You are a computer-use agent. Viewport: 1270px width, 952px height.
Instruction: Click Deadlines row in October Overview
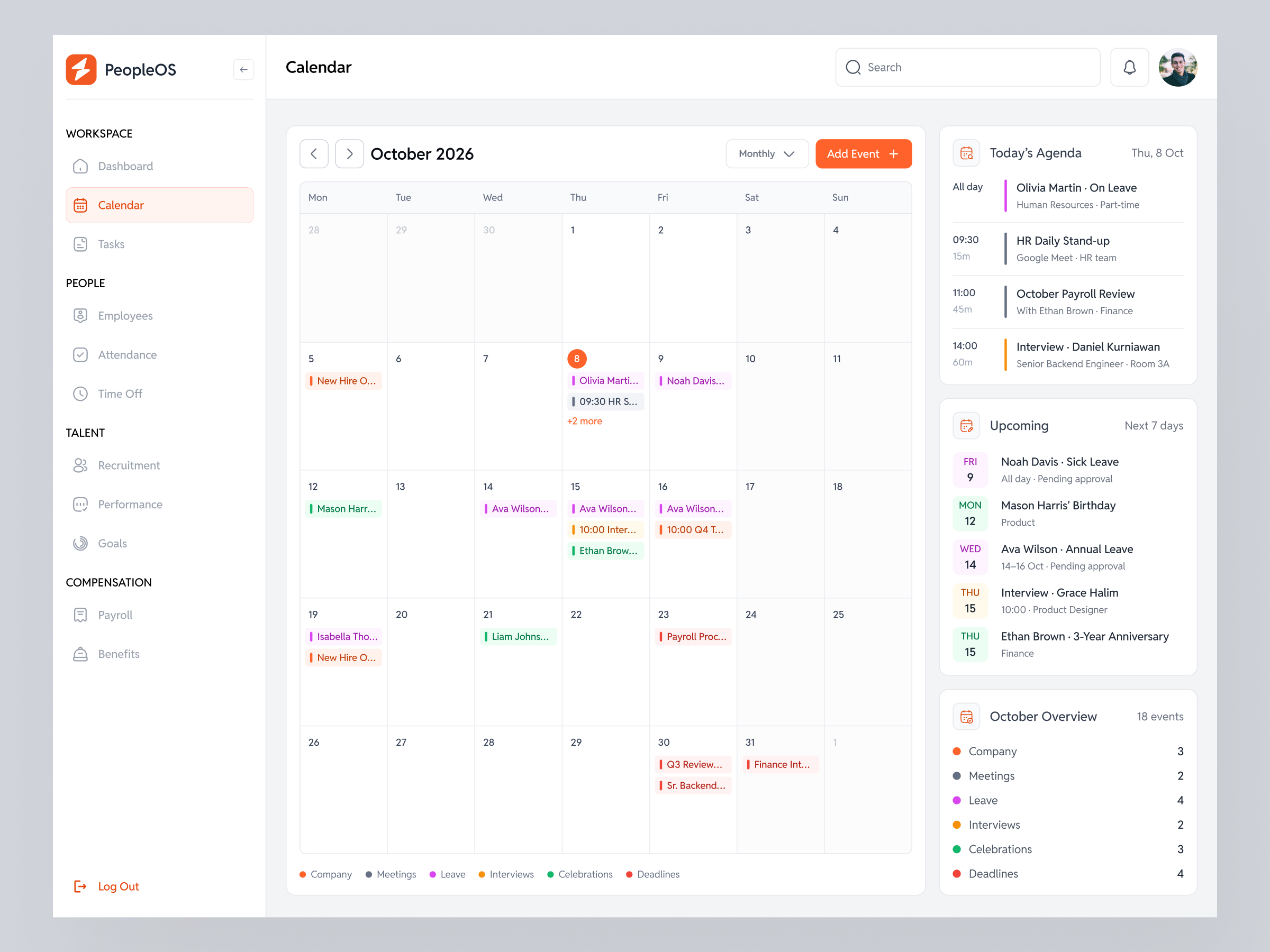pyautogui.click(x=1068, y=874)
